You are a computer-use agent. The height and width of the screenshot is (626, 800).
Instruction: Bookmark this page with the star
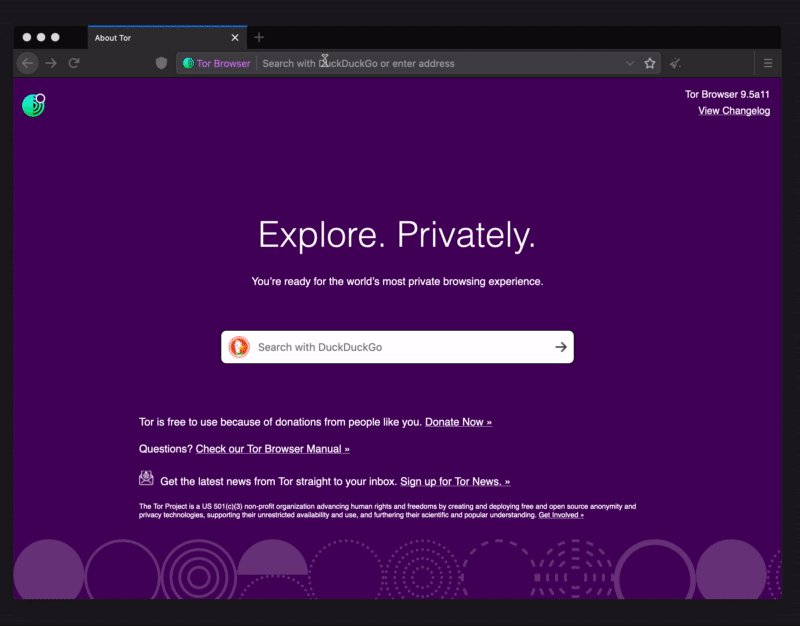(x=649, y=63)
